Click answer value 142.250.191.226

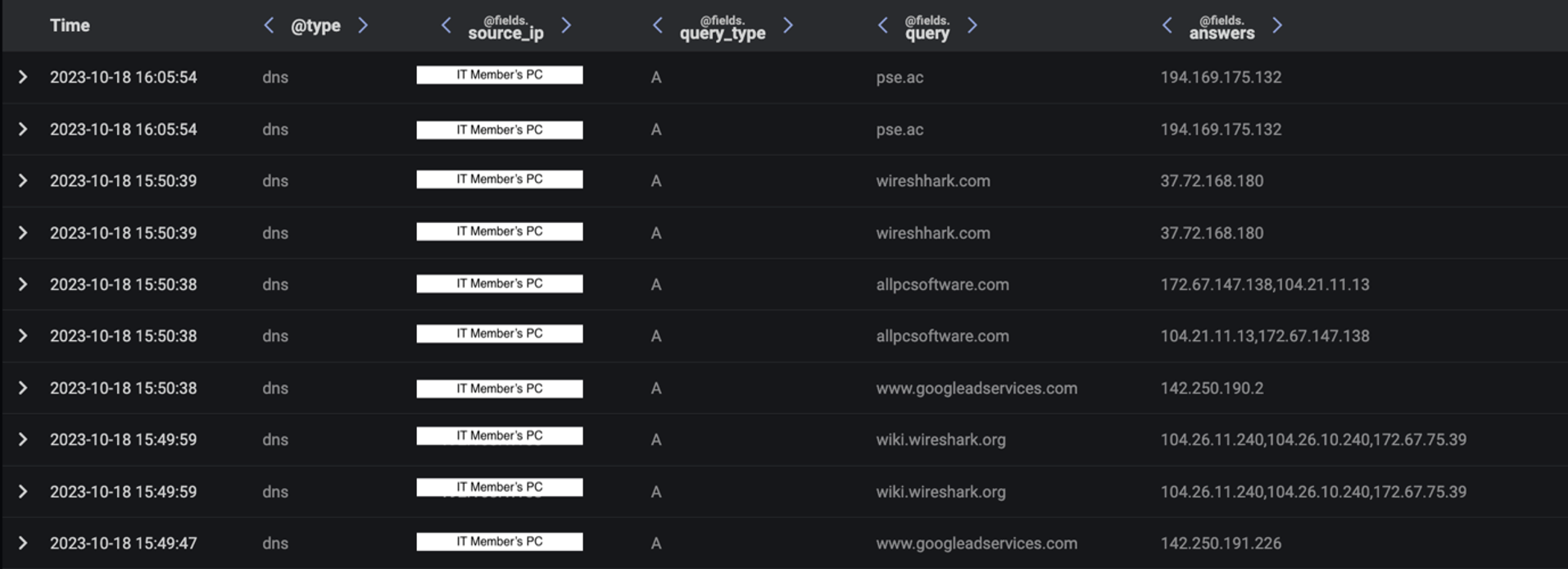[1221, 543]
